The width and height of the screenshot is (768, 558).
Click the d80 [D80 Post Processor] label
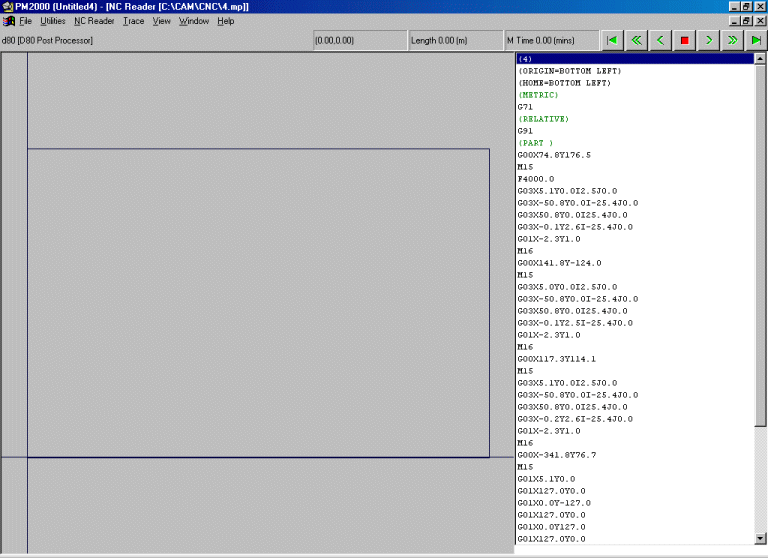point(48,41)
